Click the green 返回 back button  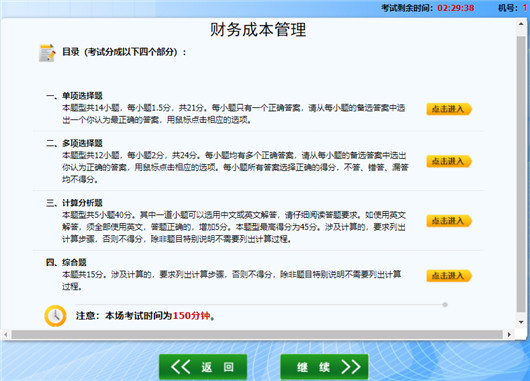pos(203,367)
